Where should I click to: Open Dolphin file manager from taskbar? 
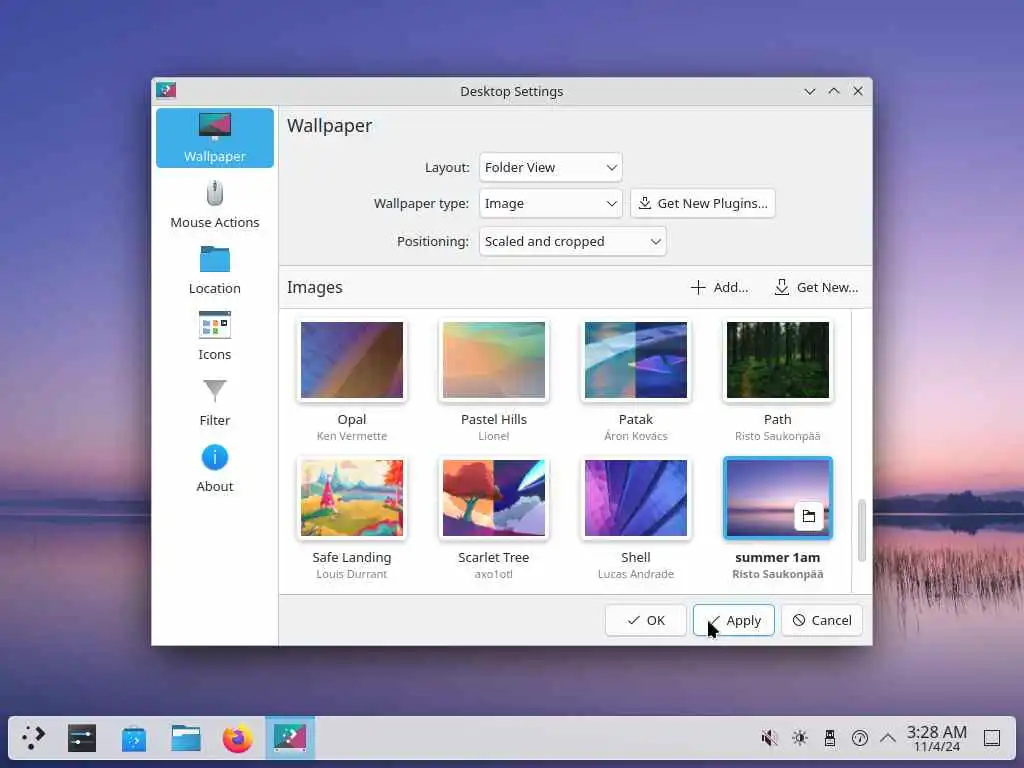tap(186, 738)
